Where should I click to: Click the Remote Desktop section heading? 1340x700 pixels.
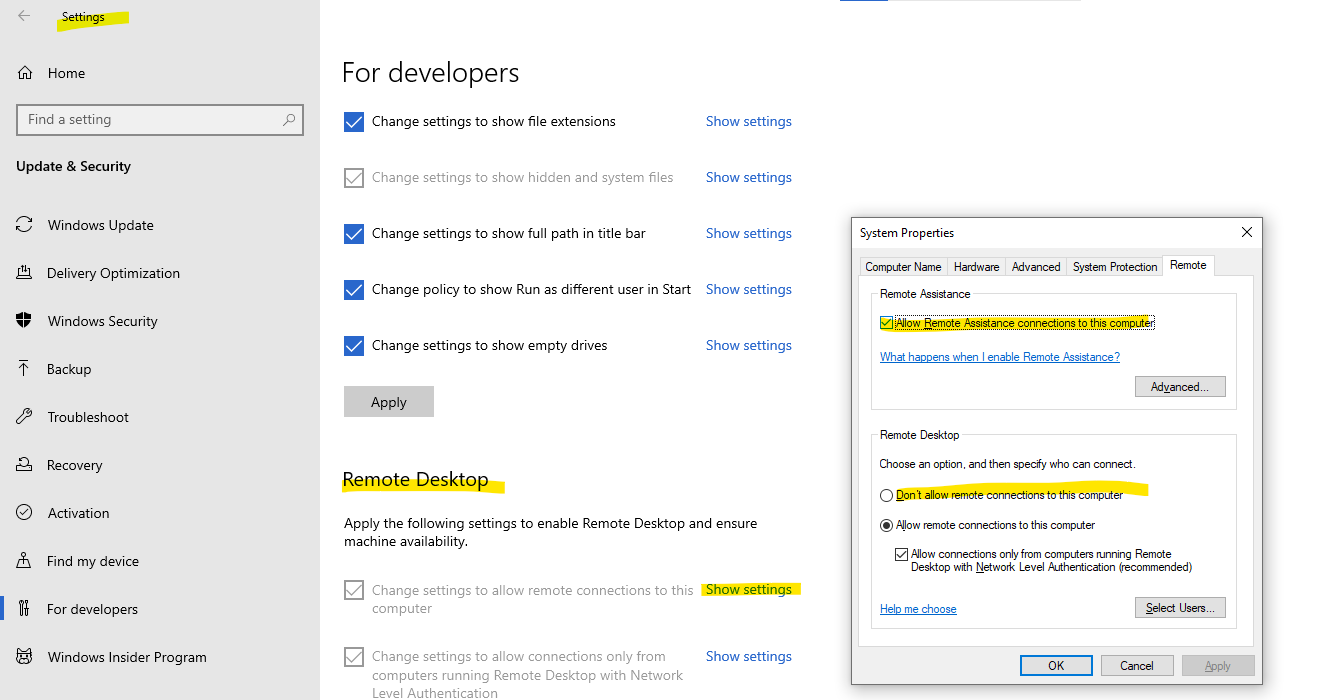click(x=415, y=479)
